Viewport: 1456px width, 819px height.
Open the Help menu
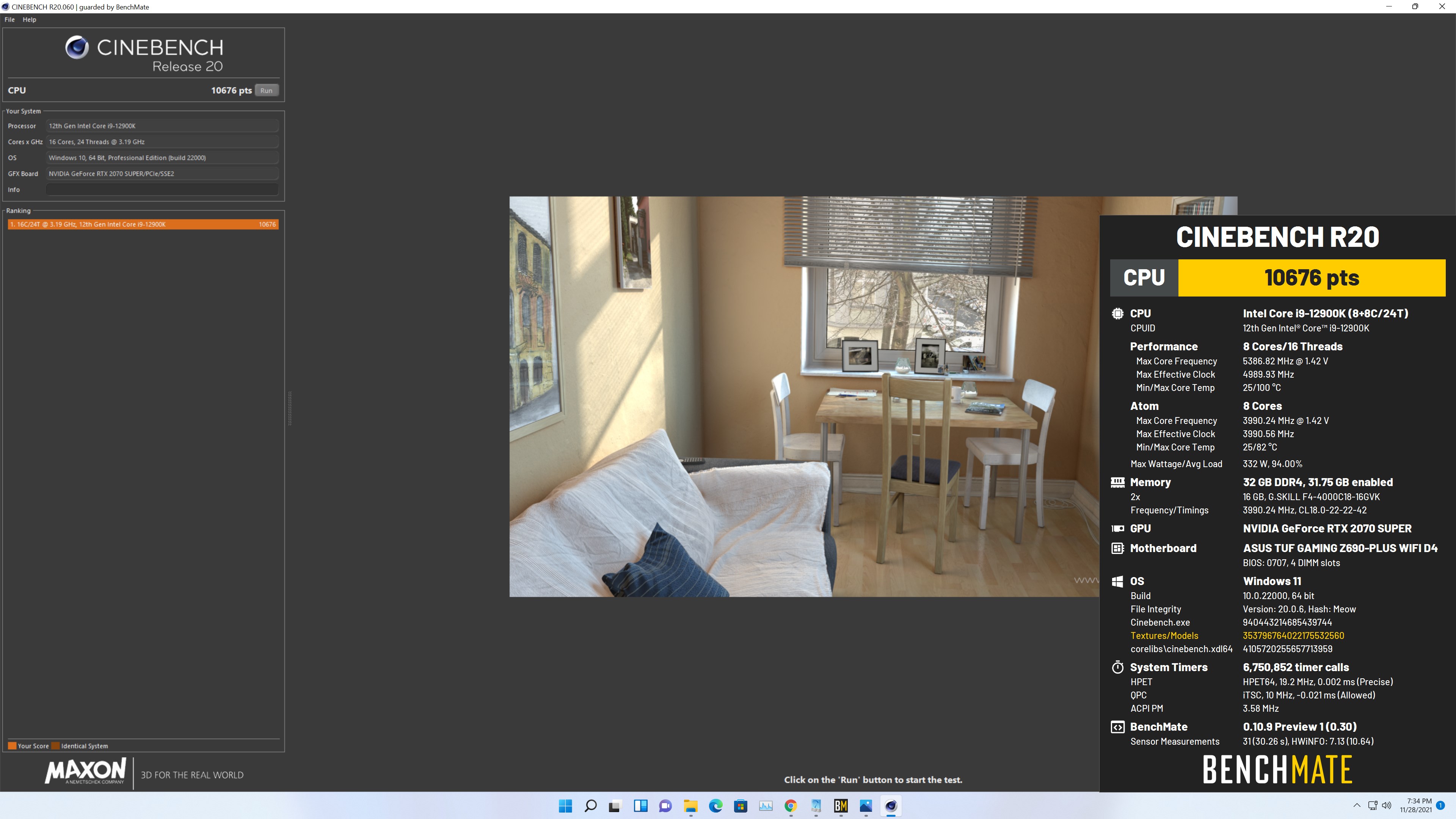pyautogui.click(x=30, y=19)
